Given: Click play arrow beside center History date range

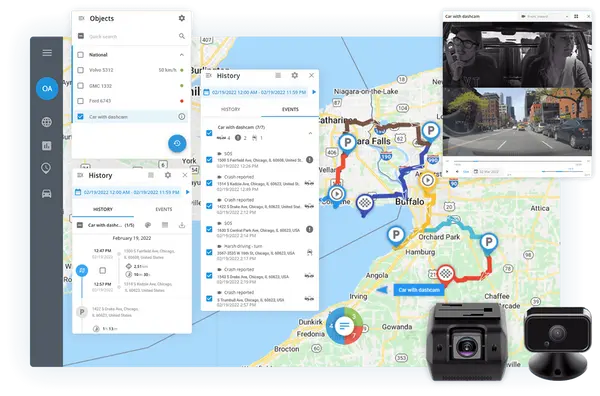Looking at the screenshot, I should [x=314, y=92].
